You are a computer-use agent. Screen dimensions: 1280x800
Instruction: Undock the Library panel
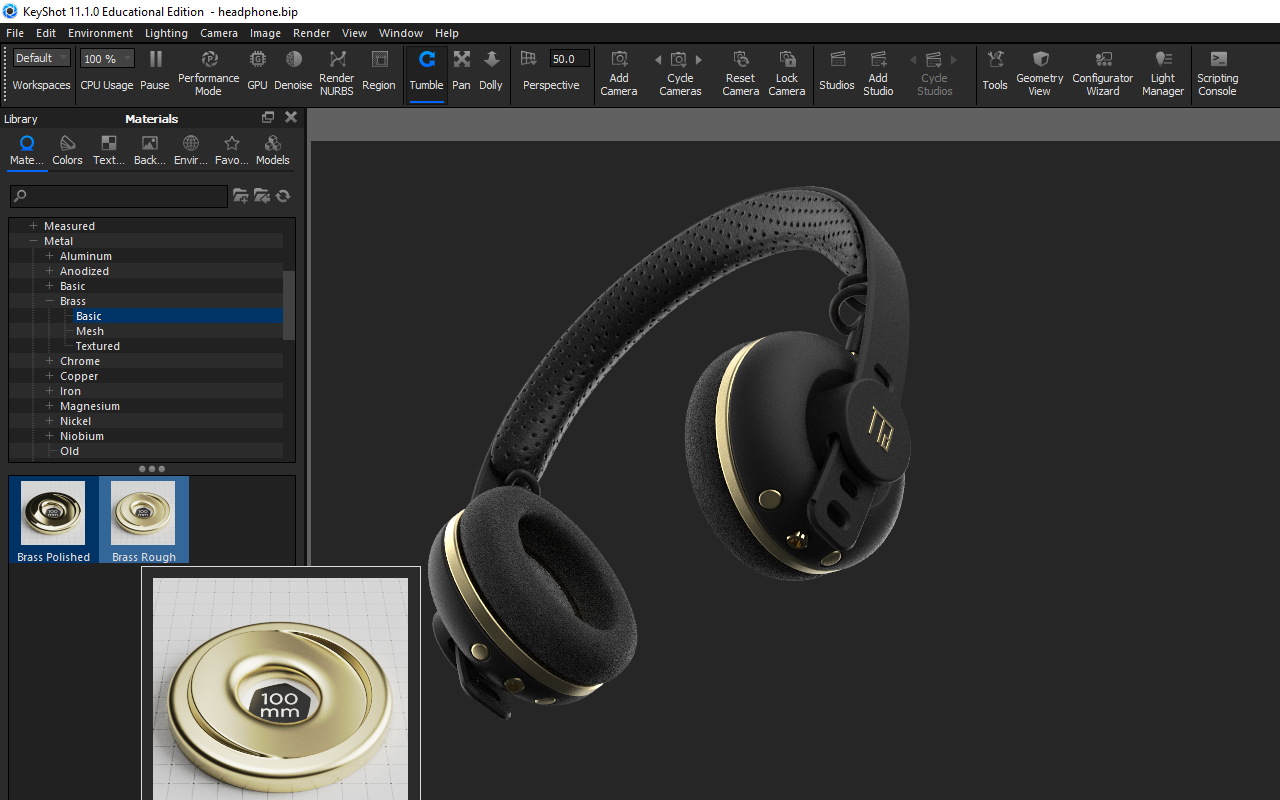[268, 118]
